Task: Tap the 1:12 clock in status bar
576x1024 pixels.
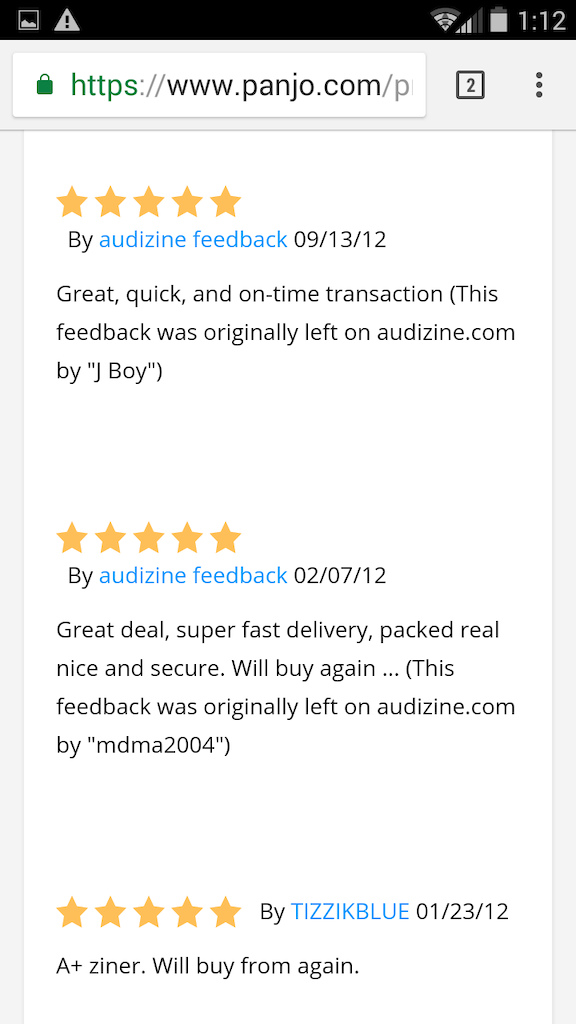Action: (x=541, y=21)
